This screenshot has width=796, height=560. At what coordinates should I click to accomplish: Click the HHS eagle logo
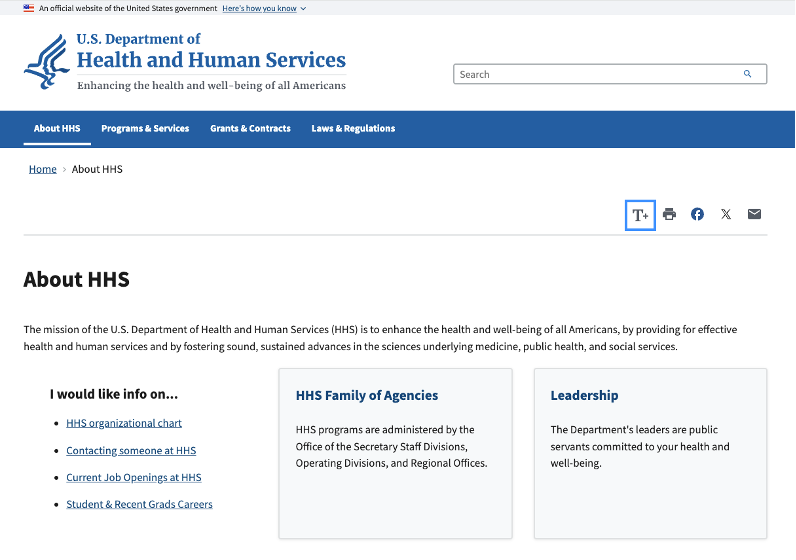point(47,61)
